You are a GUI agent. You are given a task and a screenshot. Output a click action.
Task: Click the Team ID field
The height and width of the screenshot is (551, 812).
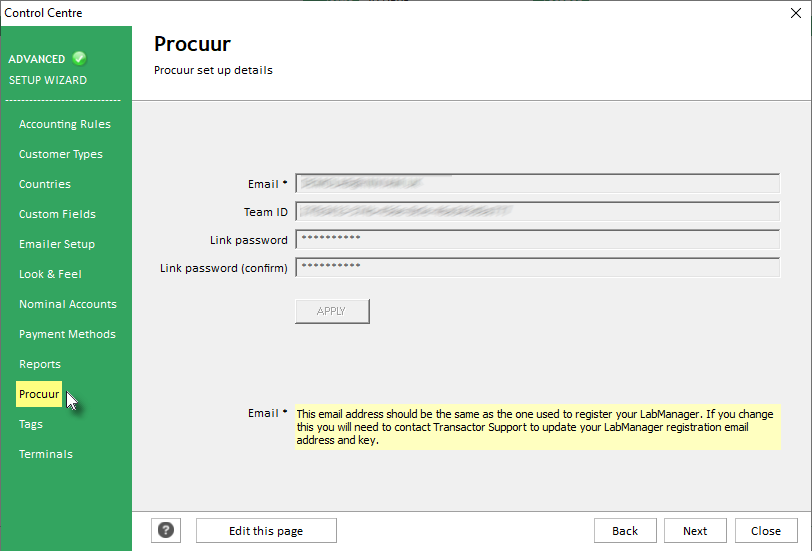pyautogui.click(x=537, y=212)
